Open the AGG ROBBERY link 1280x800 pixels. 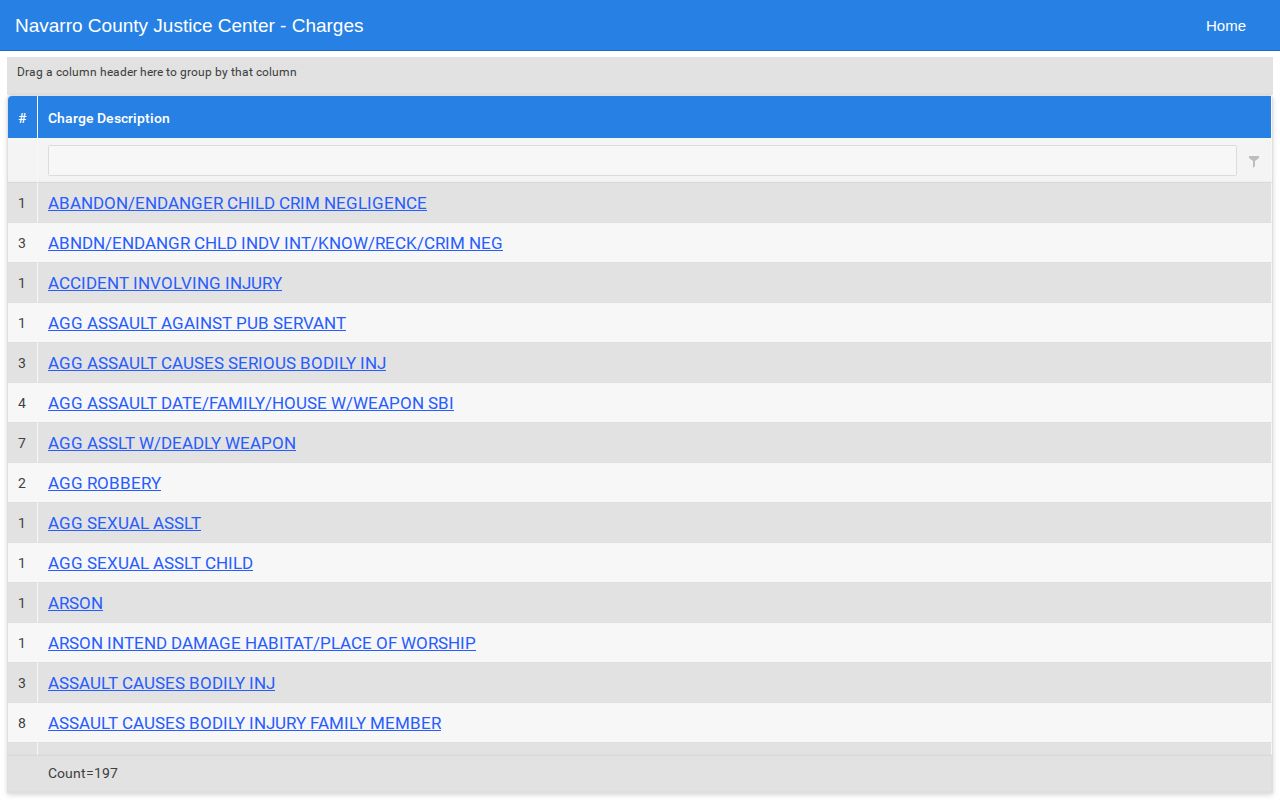pos(104,483)
